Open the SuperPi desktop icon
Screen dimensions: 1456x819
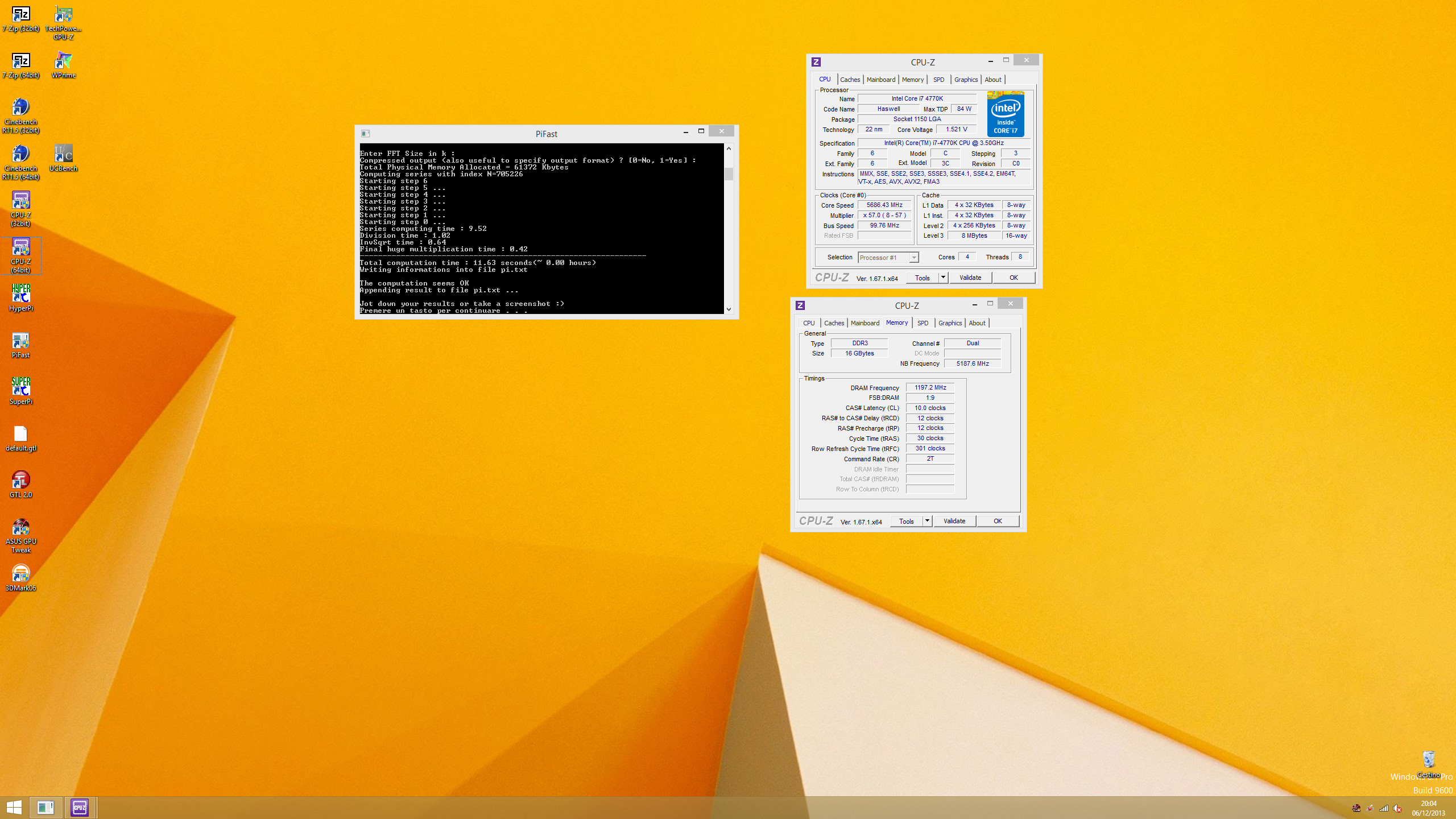point(20,391)
